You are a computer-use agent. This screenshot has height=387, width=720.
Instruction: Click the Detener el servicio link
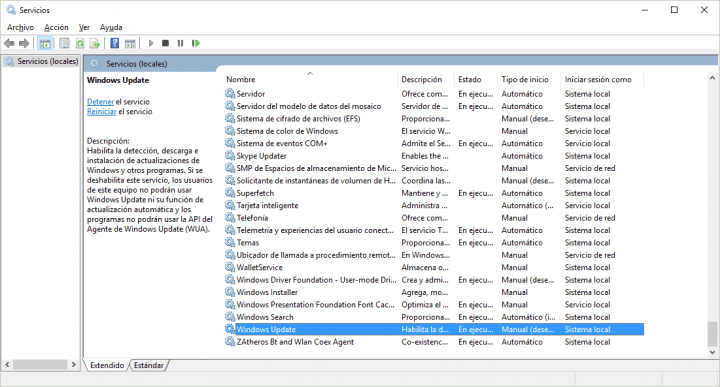100,101
